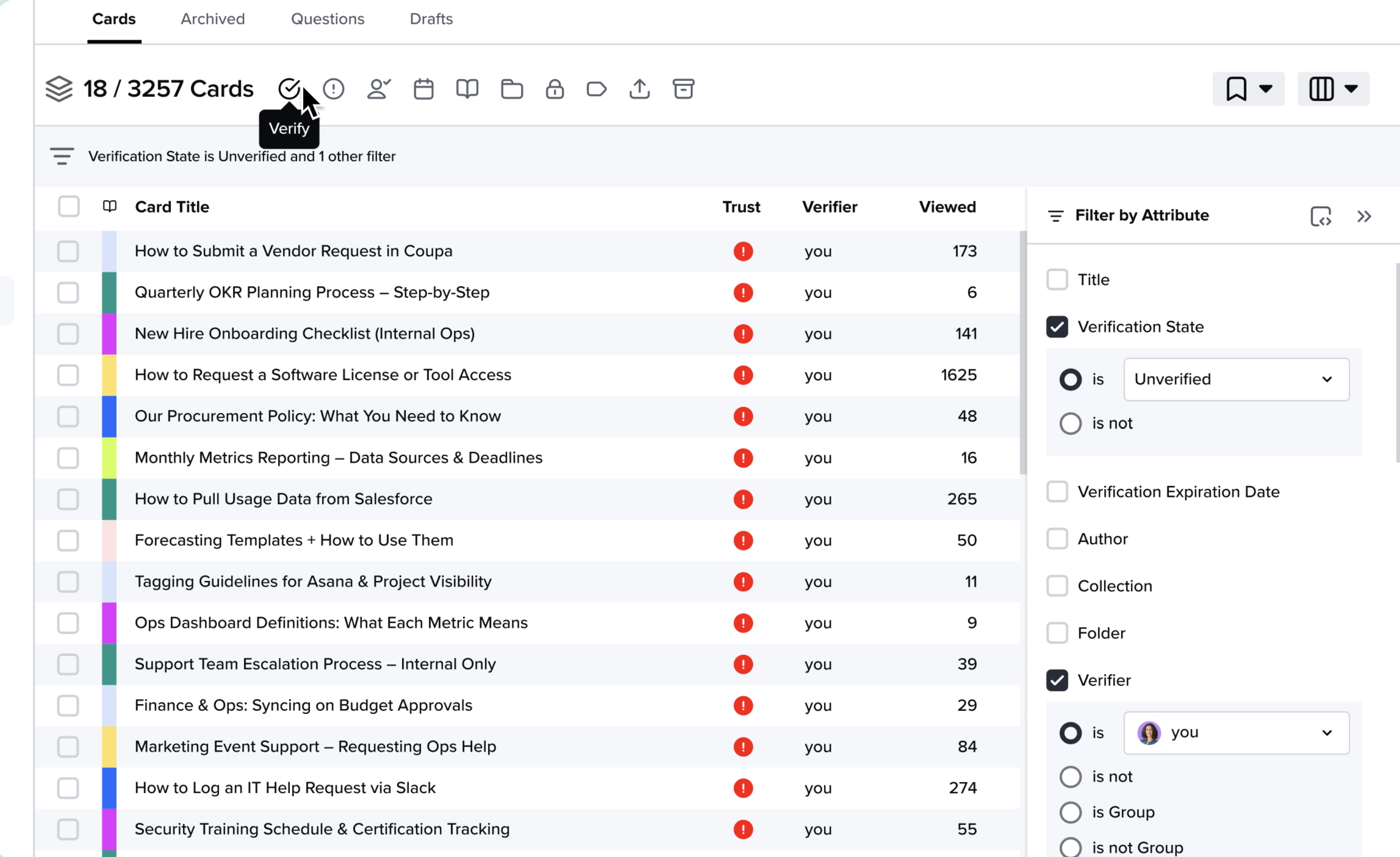
Task: Open the Unverified state dropdown
Action: [x=1236, y=379]
